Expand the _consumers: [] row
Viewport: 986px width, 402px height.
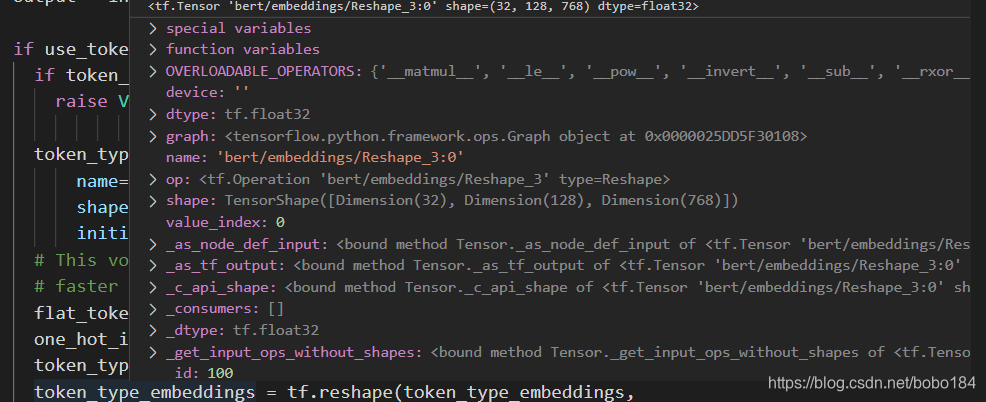click(x=152, y=309)
